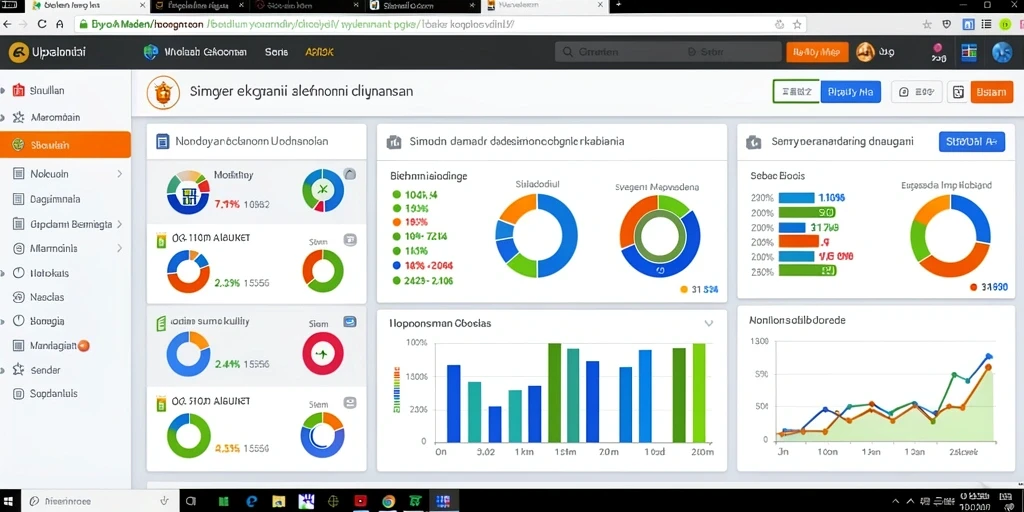Toggle the blue square icon beside the sumekullity row
The image size is (1024, 512).
350,321
